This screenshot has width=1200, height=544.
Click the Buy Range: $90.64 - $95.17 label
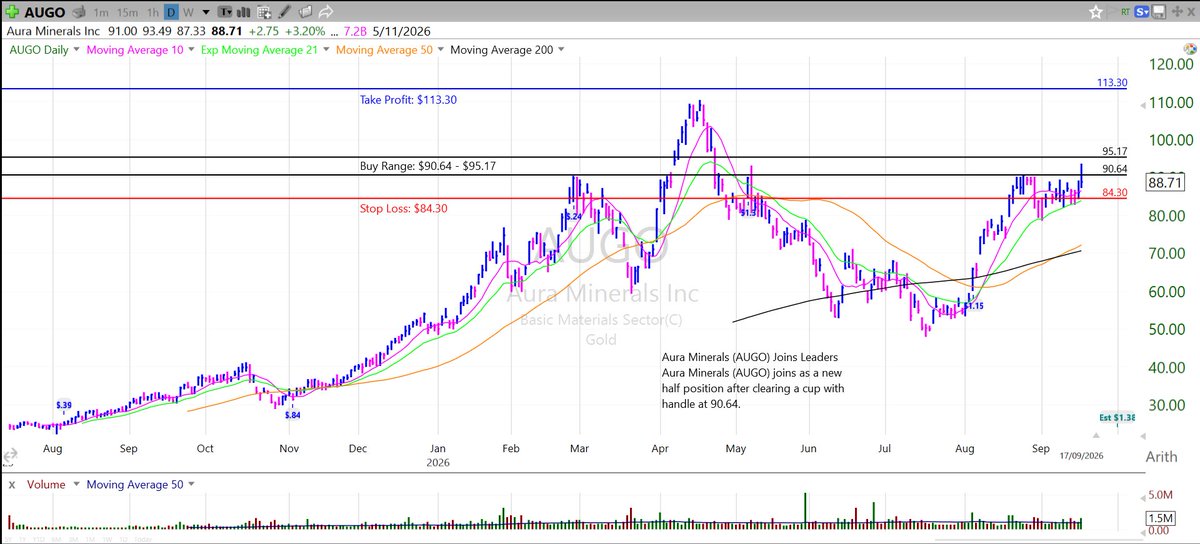(427, 166)
